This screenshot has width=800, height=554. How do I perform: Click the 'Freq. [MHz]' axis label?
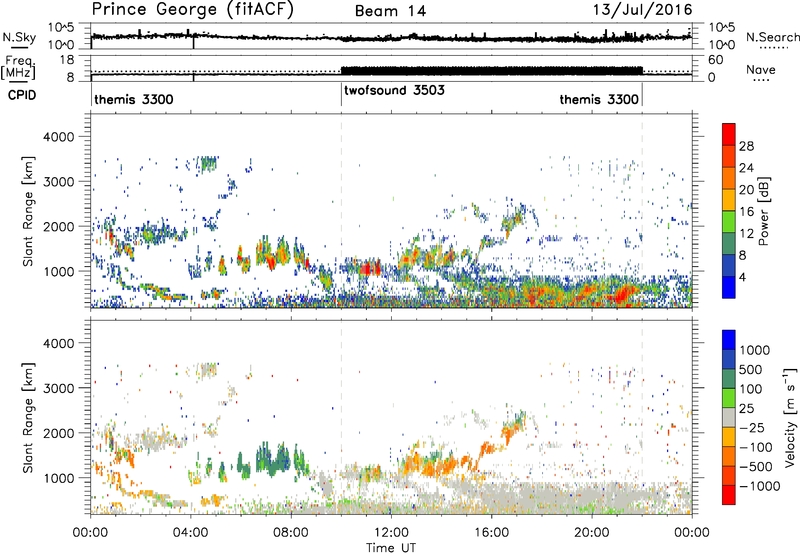coord(18,68)
